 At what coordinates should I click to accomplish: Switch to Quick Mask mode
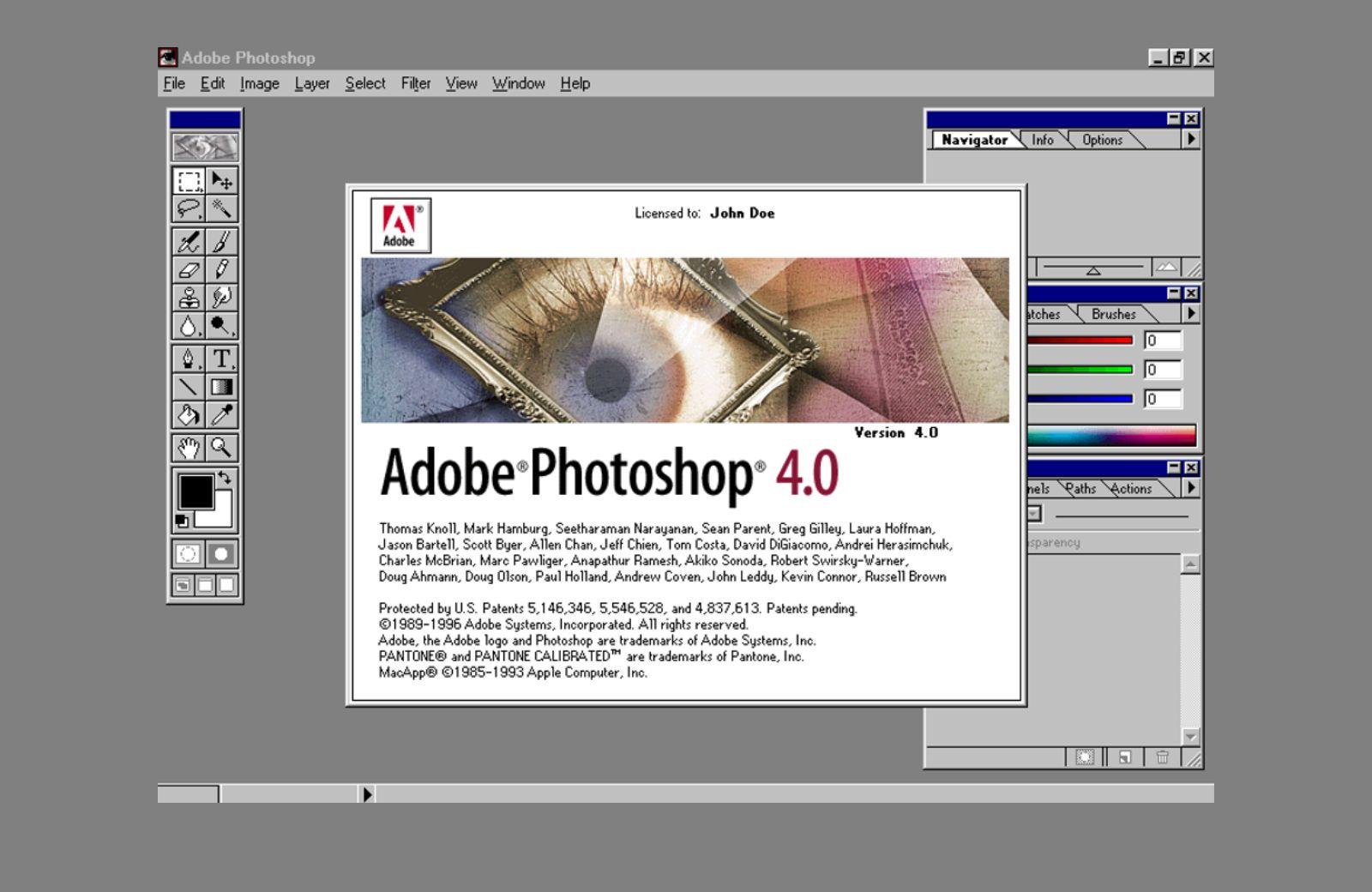[x=221, y=554]
